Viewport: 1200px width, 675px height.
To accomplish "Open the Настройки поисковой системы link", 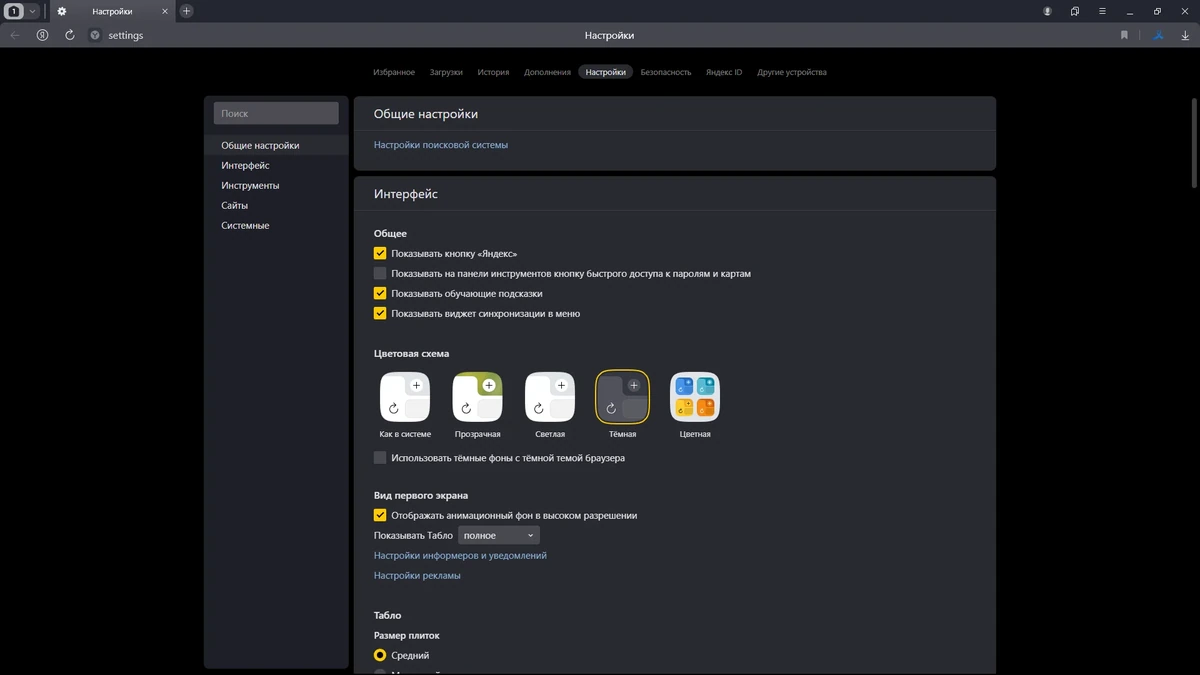I will point(441,145).
